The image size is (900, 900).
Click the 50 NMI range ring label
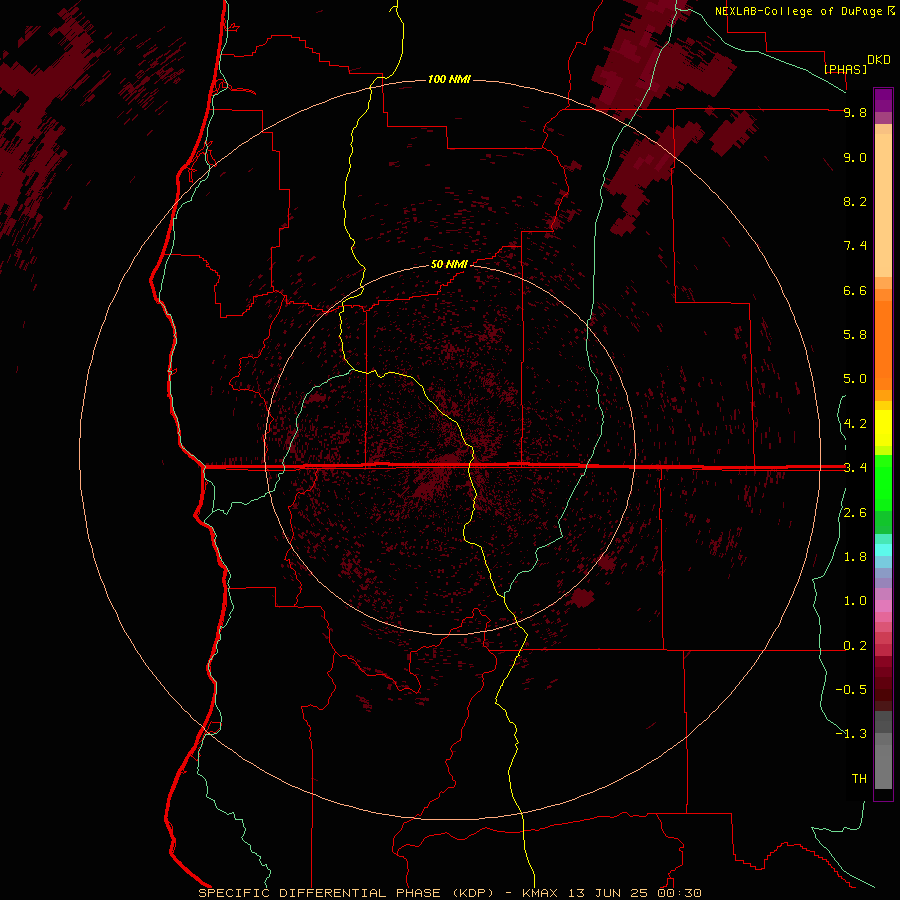pos(449,264)
